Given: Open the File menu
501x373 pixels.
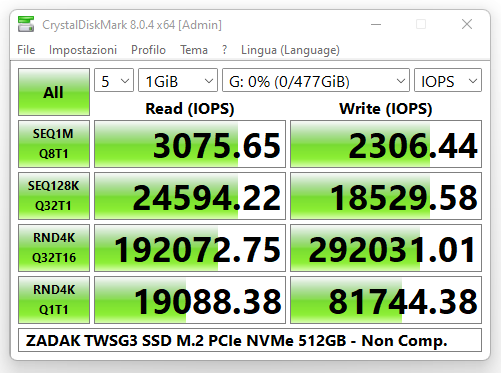Looking at the screenshot, I should tap(26, 50).
